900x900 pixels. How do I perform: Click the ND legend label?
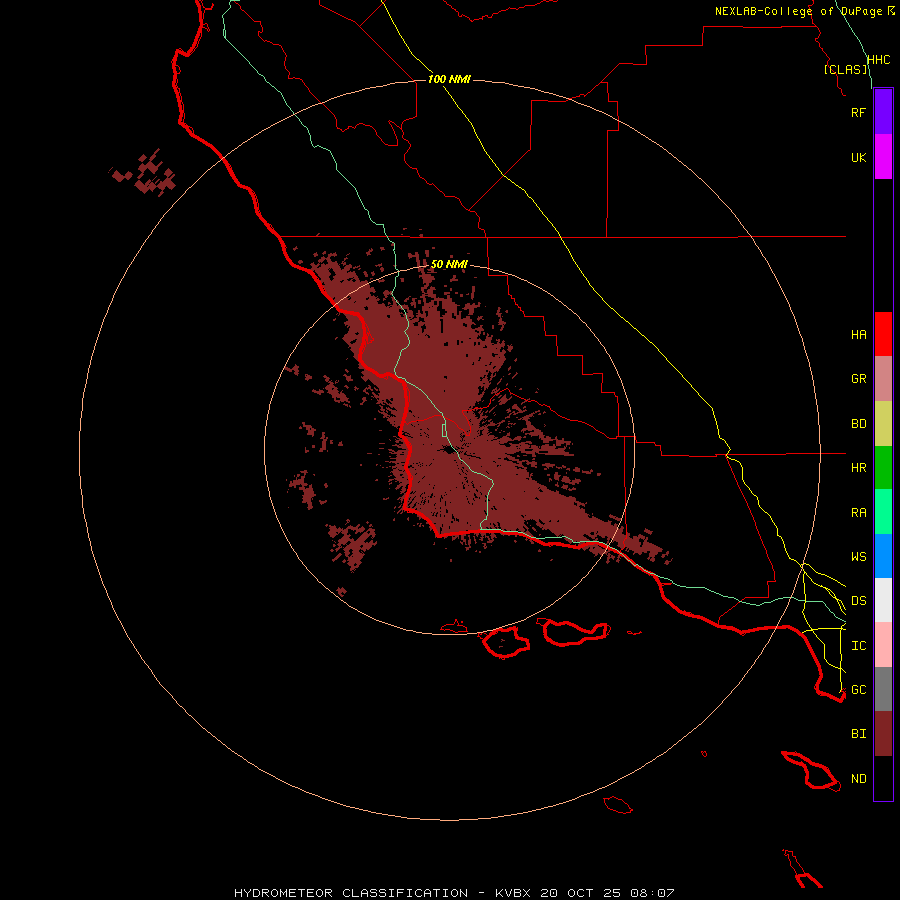pyautogui.click(x=858, y=779)
